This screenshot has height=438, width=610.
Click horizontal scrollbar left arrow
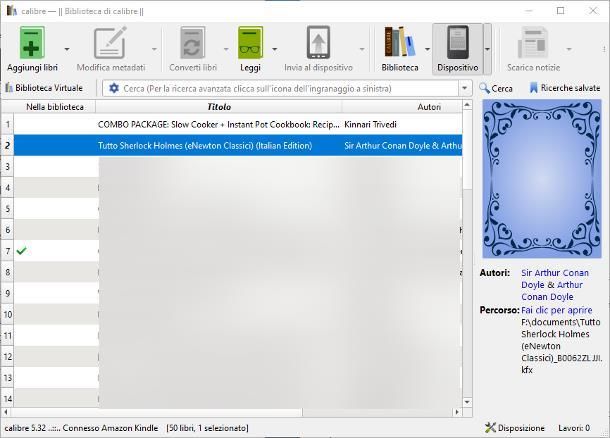pos(5,412)
